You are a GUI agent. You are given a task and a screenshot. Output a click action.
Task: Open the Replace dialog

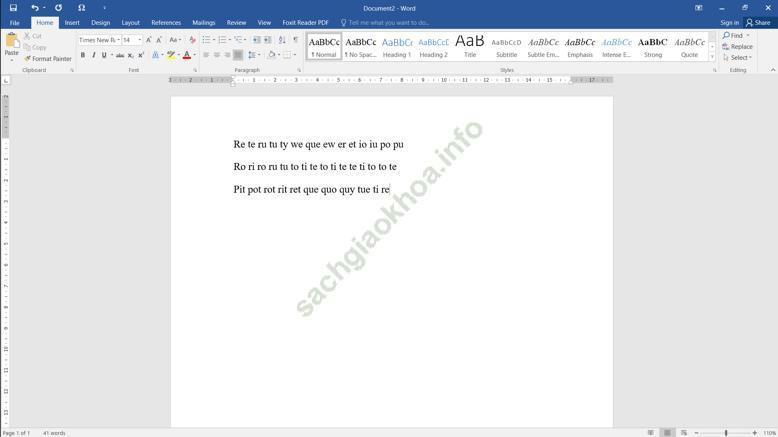click(x=738, y=47)
